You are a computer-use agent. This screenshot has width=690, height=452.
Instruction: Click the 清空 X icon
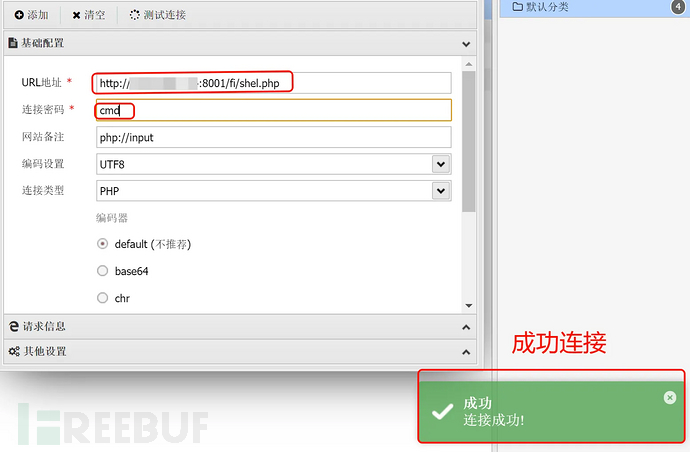coord(76,15)
